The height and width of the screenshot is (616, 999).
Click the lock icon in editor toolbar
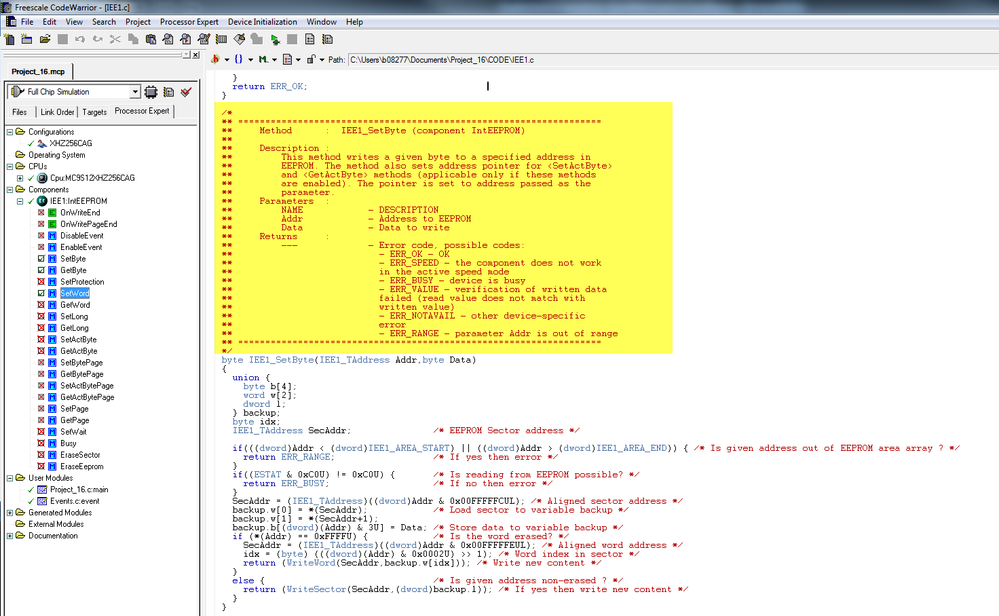point(311,59)
